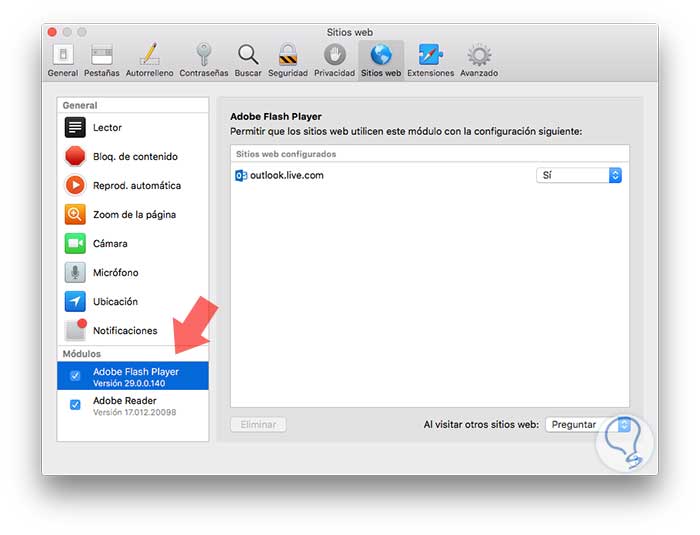Click the Micrófono label

pyautogui.click(x=116, y=272)
